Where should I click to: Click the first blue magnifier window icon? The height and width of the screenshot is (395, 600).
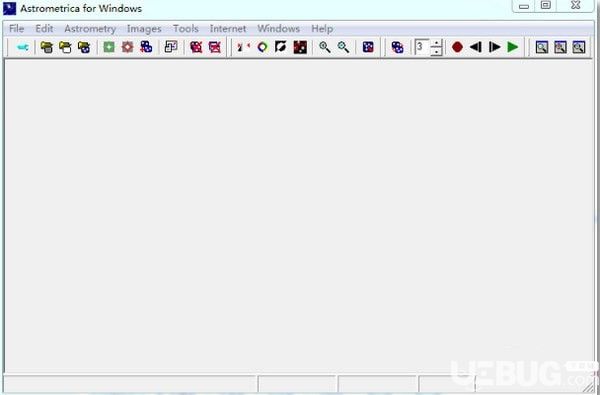tap(541, 47)
